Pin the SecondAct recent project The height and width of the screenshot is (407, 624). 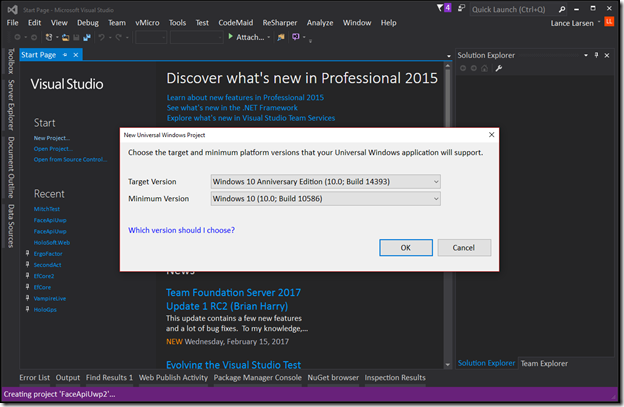click(27, 264)
